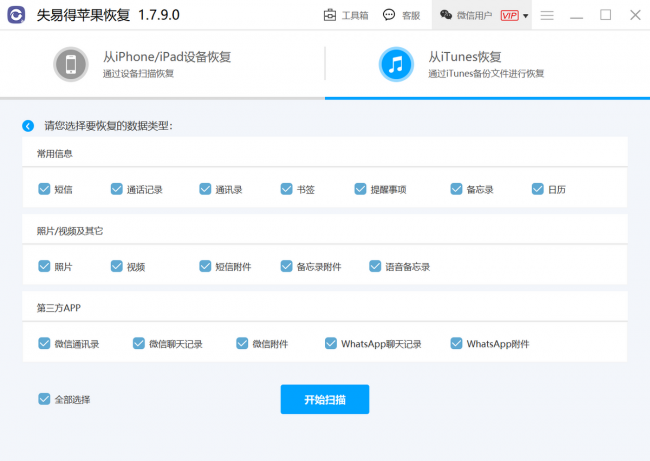This screenshot has height=461, width=650.
Task: Toggle the 微信通讯录 checkbox
Action: [x=44, y=343]
